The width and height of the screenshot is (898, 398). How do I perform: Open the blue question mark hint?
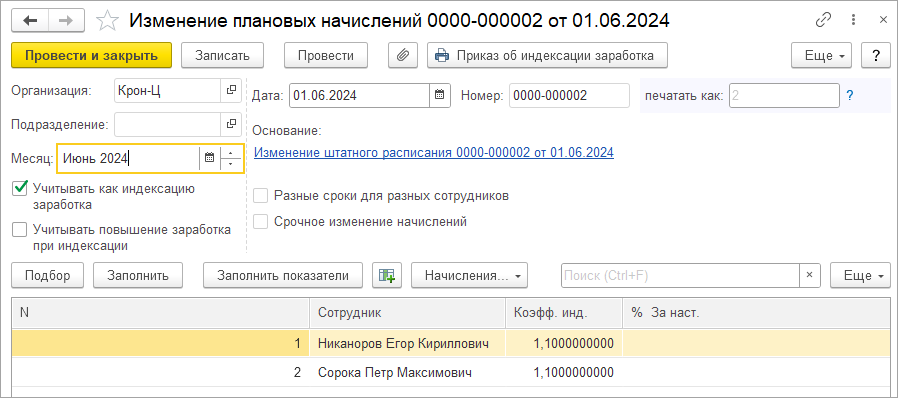[x=850, y=96]
